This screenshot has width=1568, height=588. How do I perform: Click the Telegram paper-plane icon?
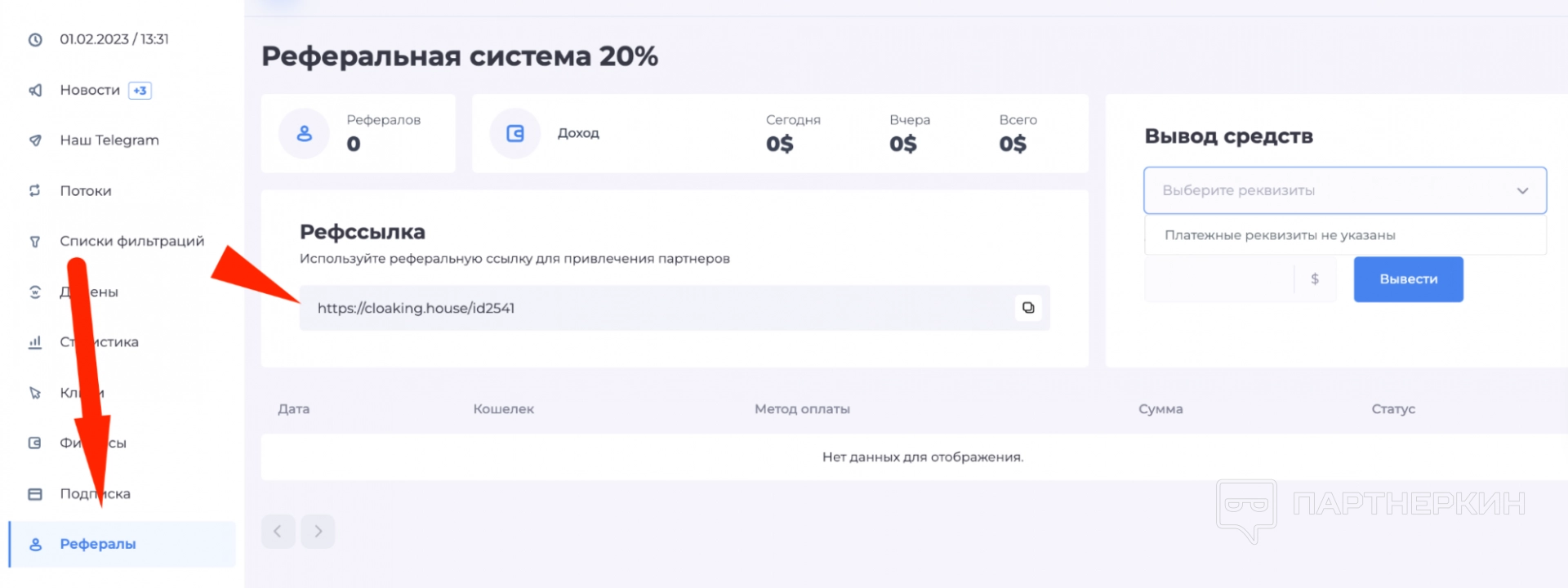35,140
